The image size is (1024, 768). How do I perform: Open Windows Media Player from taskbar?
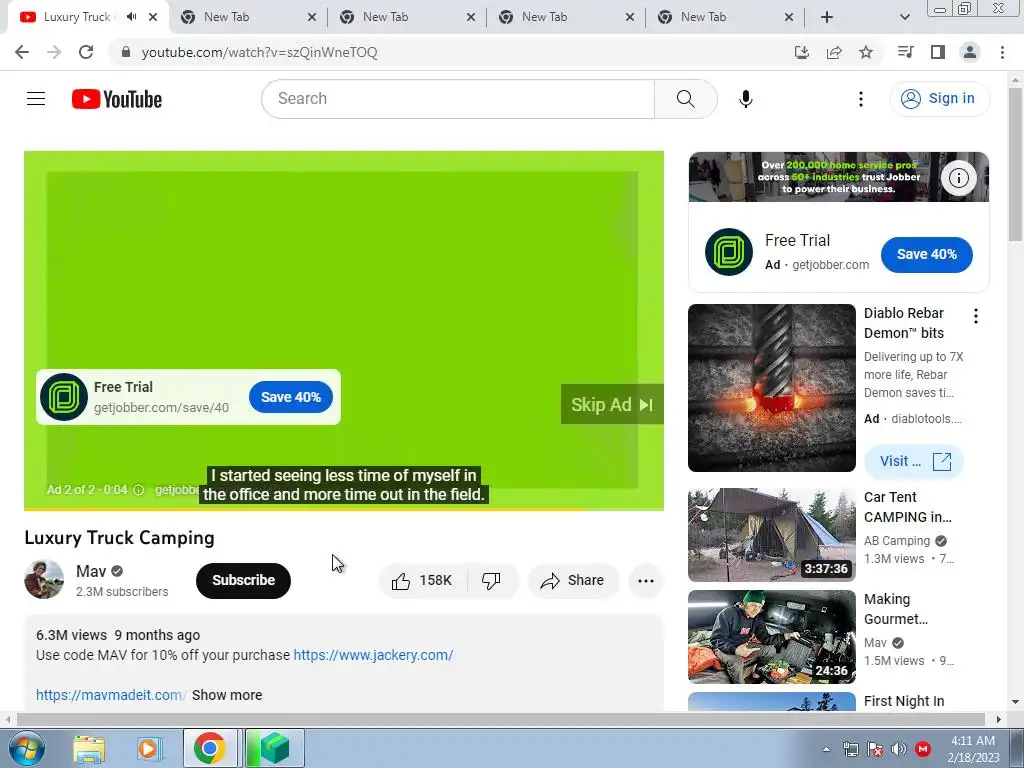pos(148,748)
